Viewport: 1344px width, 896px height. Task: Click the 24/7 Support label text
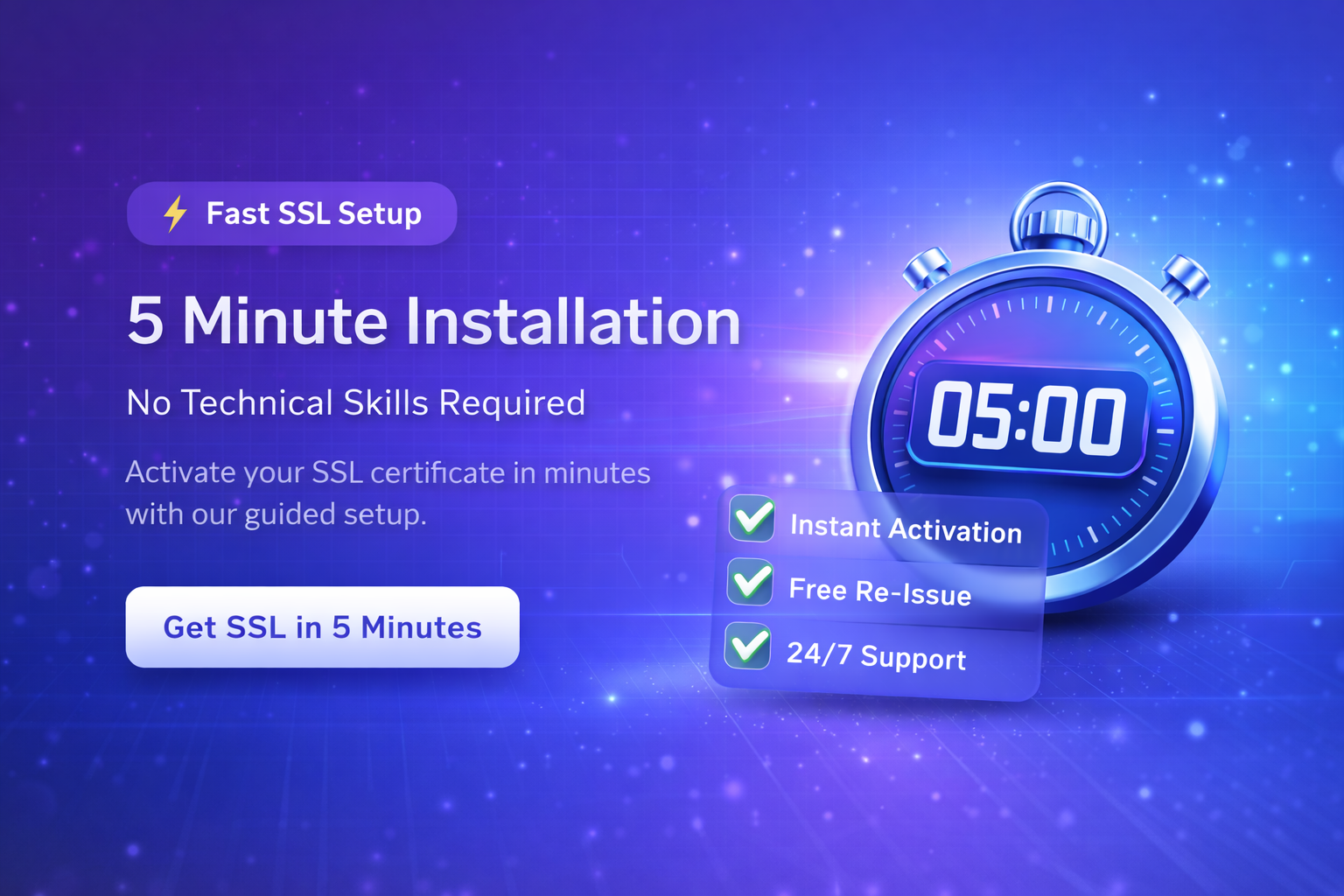tap(876, 656)
